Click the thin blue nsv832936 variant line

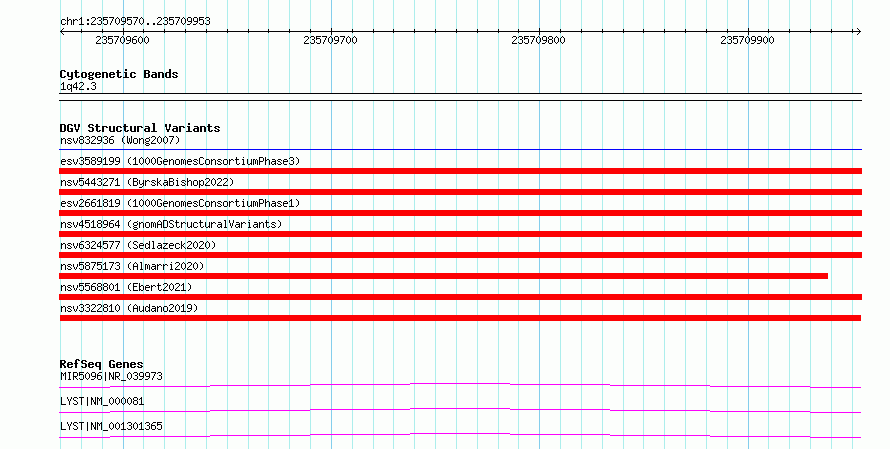point(461,150)
